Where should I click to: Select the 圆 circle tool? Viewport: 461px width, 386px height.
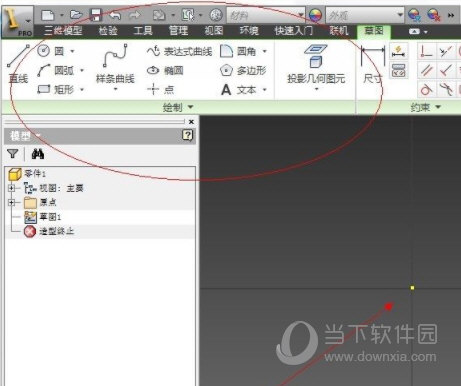click(x=51, y=51)
